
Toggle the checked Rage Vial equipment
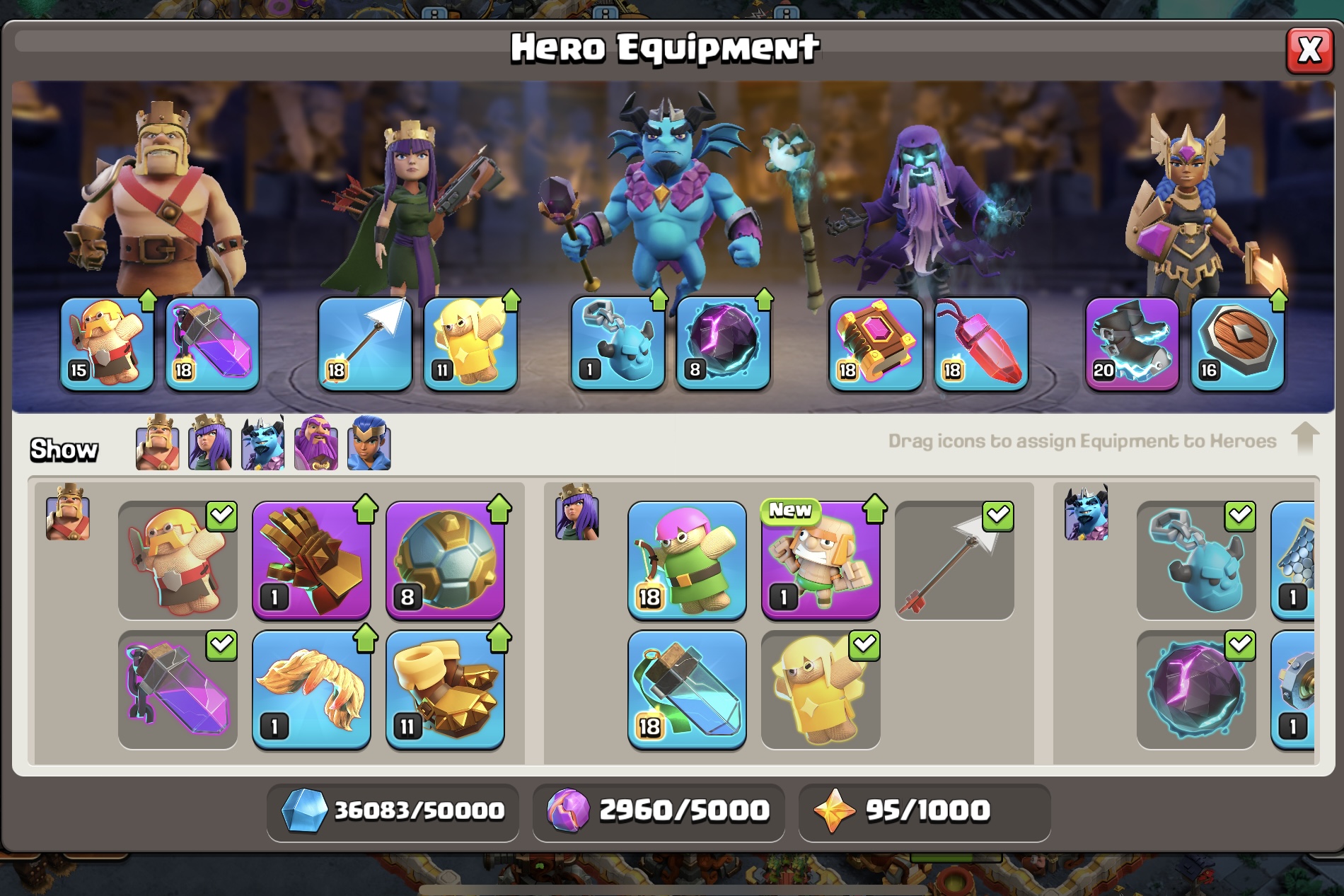pyautogui.click(x=178, y=690)
